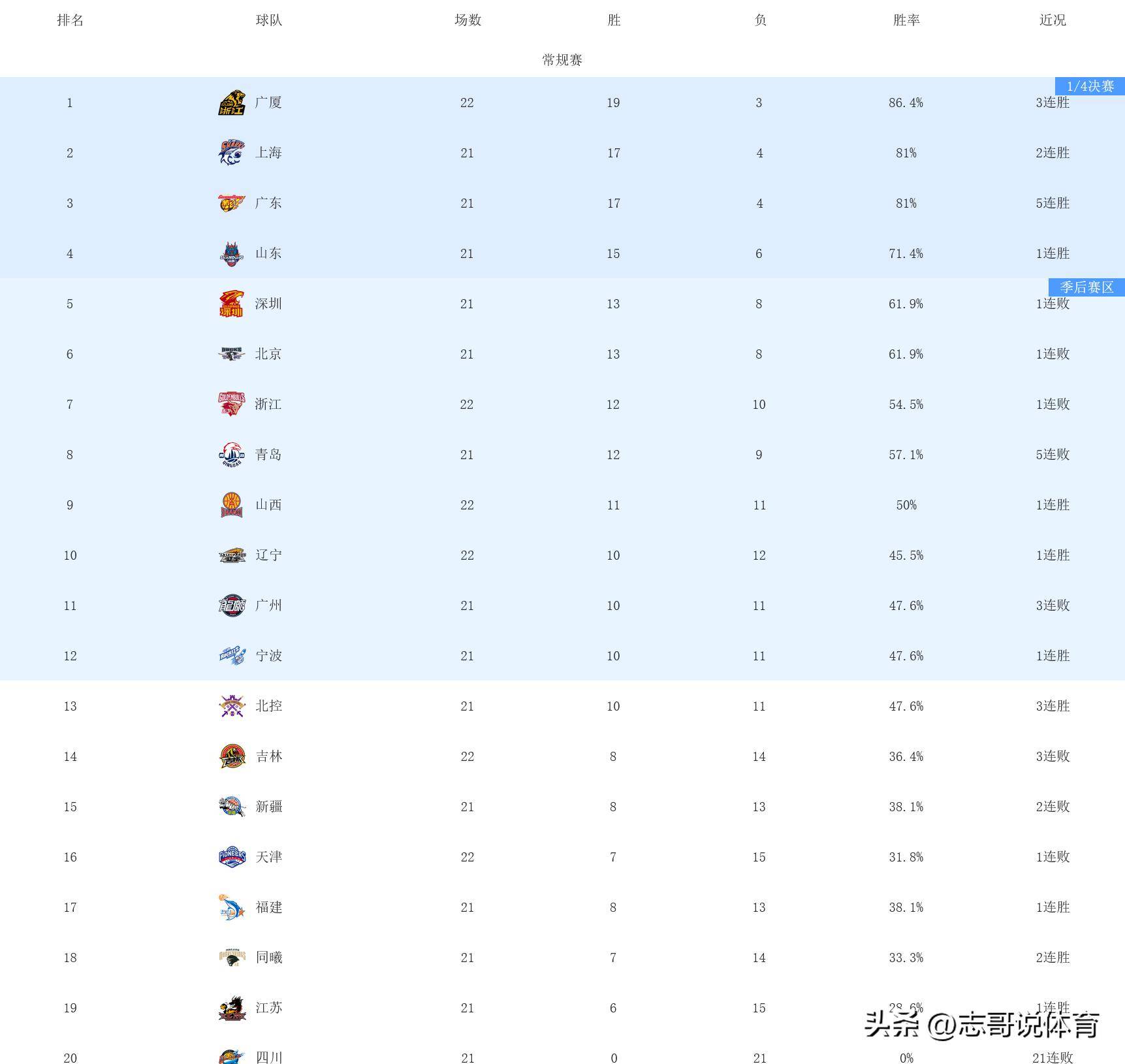Click the 季后赛区 zone badge
Screen dimensions: 1125x1064
click(1086, 287)
